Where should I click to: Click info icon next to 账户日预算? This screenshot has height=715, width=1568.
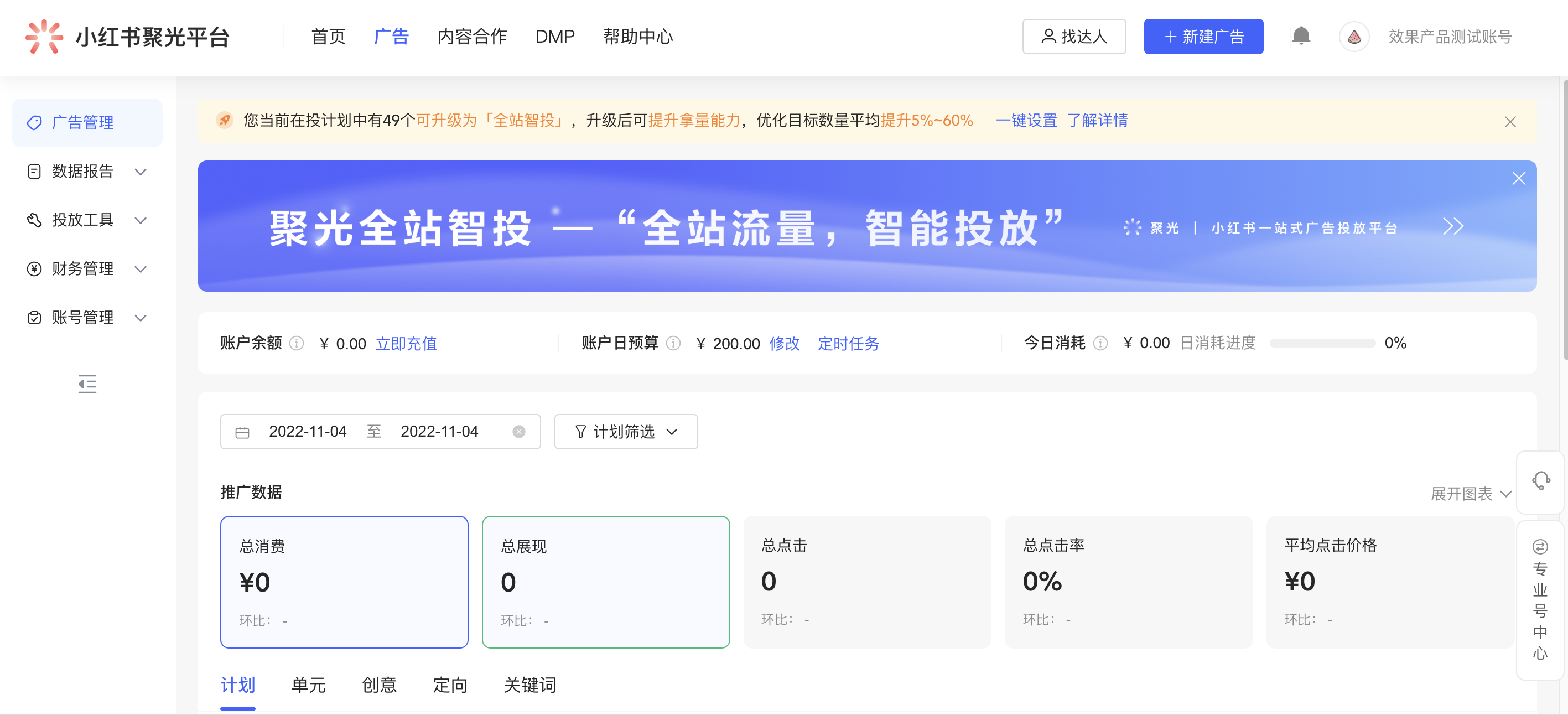(x=673, y=344)
